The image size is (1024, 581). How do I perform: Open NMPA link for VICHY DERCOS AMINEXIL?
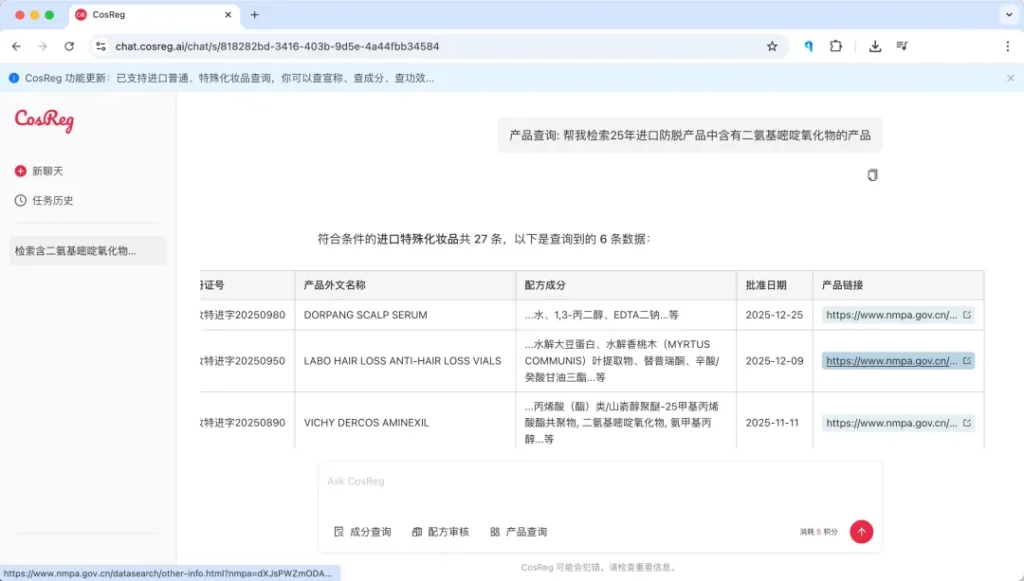coord(897,423)
